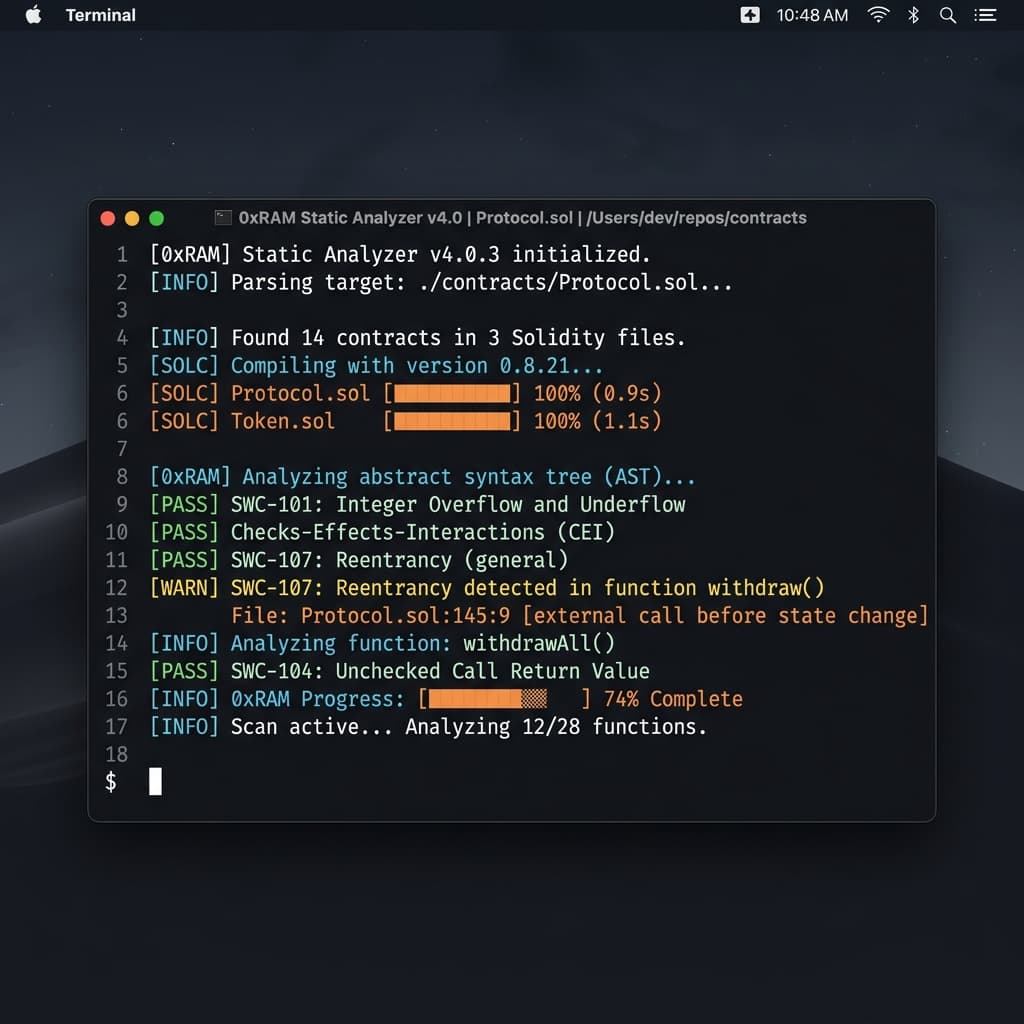The width and height of the screenshot is (1024, 1024).
Task: Click 'Checks-Effects-Interactions (CEI)' line
Action: (423, 532)
